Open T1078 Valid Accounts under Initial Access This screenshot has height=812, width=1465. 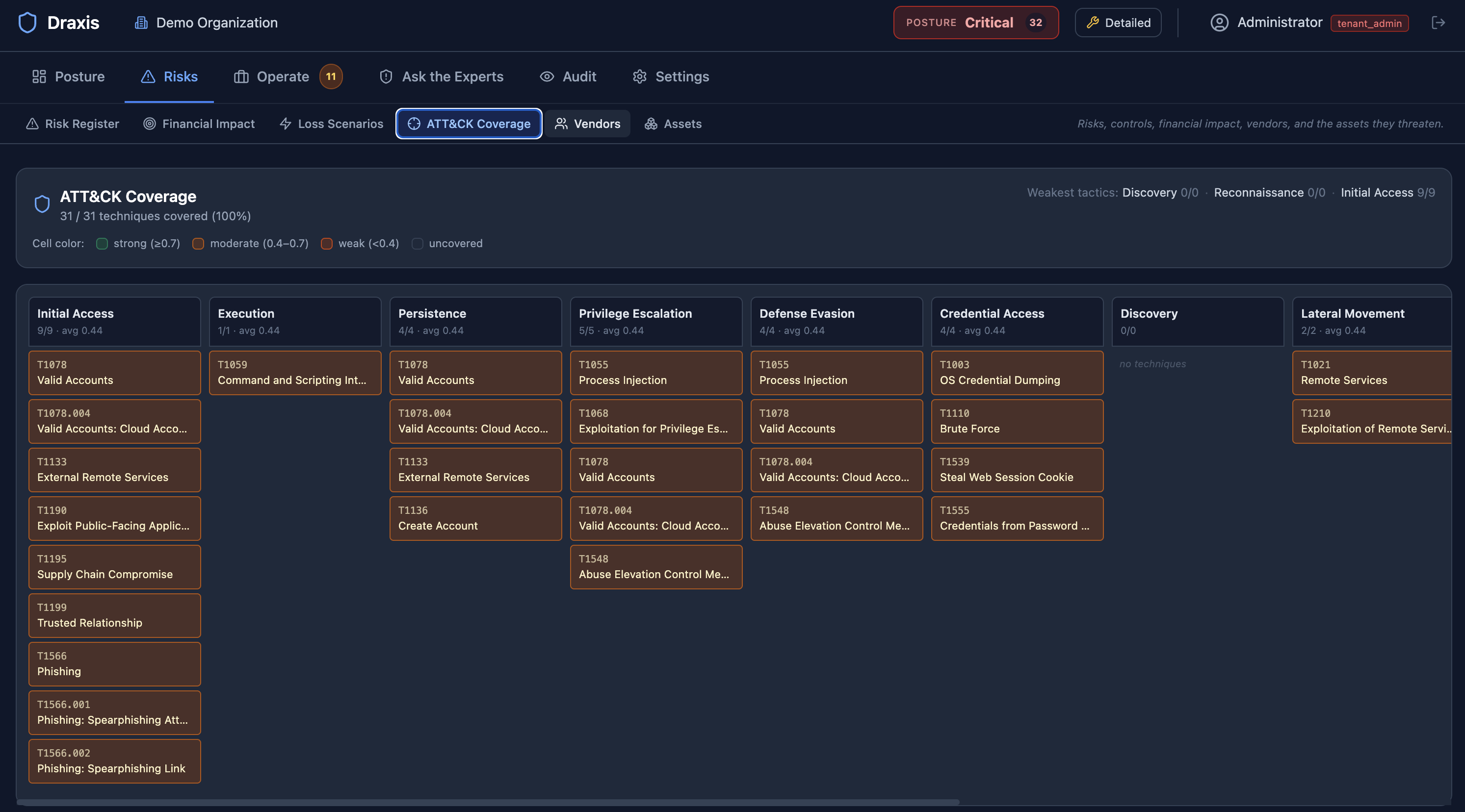114,373
